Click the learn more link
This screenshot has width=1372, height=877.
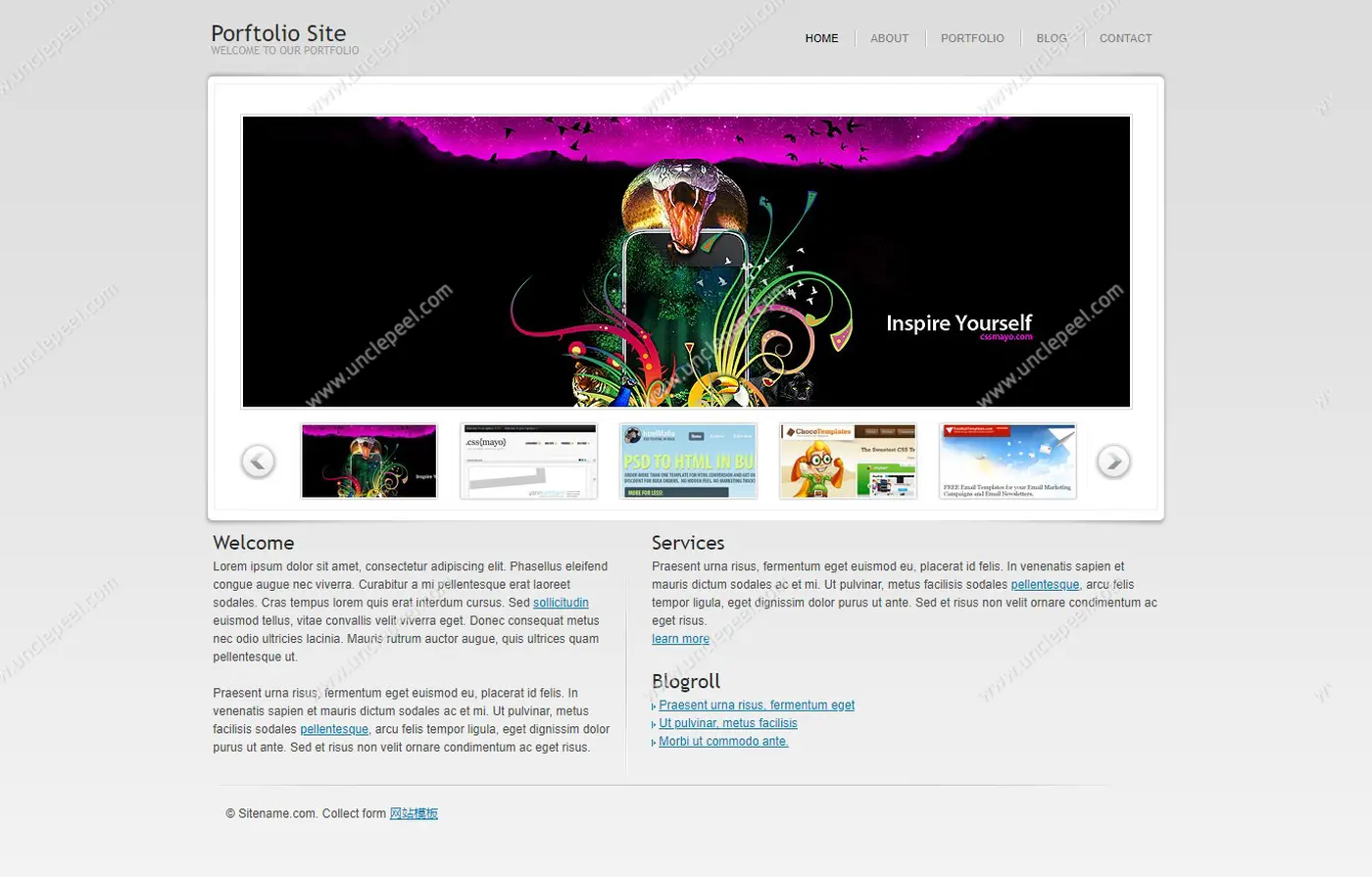pos(680,639)
